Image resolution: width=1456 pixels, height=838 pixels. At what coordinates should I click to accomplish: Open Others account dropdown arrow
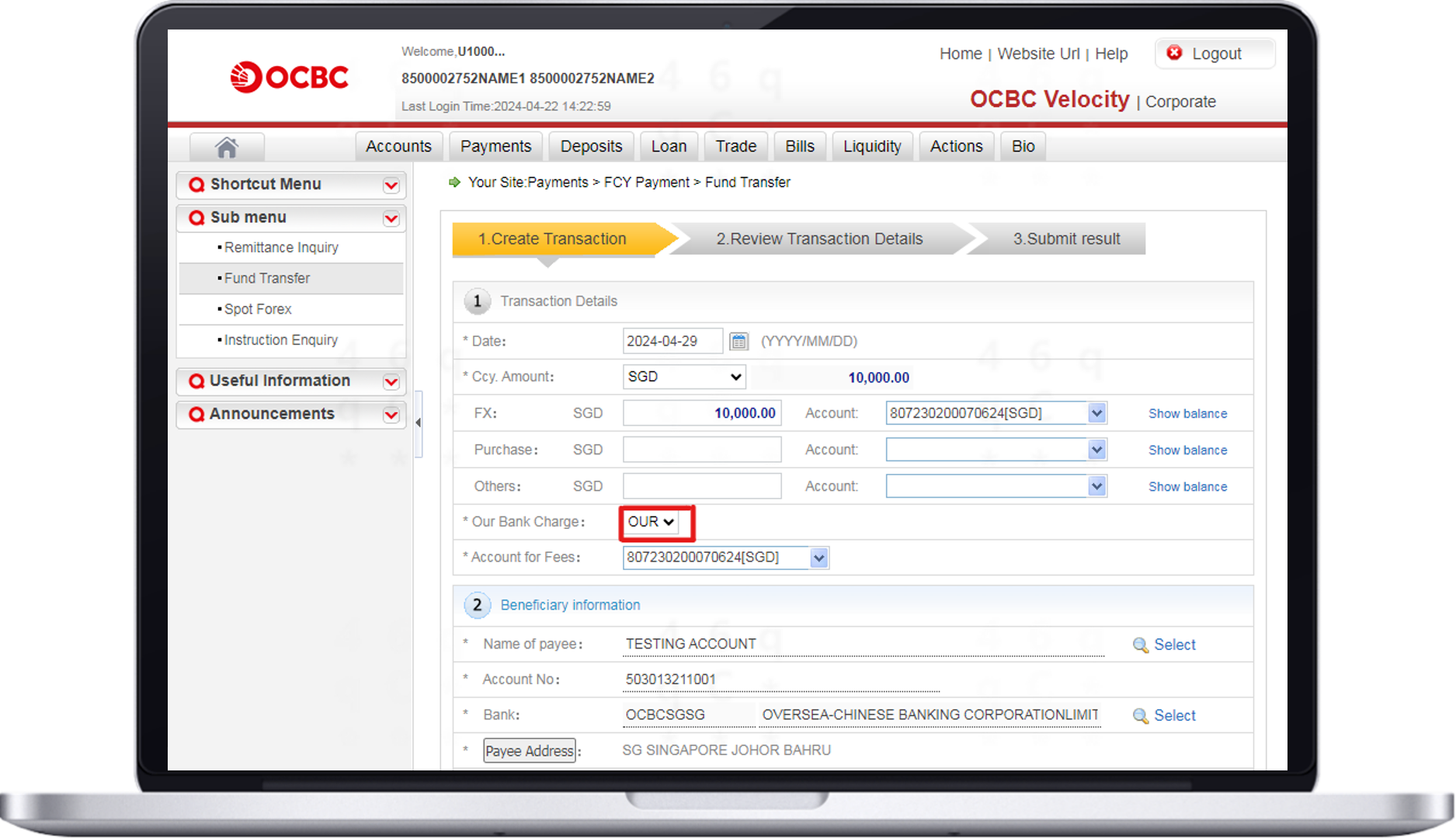click(1096, 486)
